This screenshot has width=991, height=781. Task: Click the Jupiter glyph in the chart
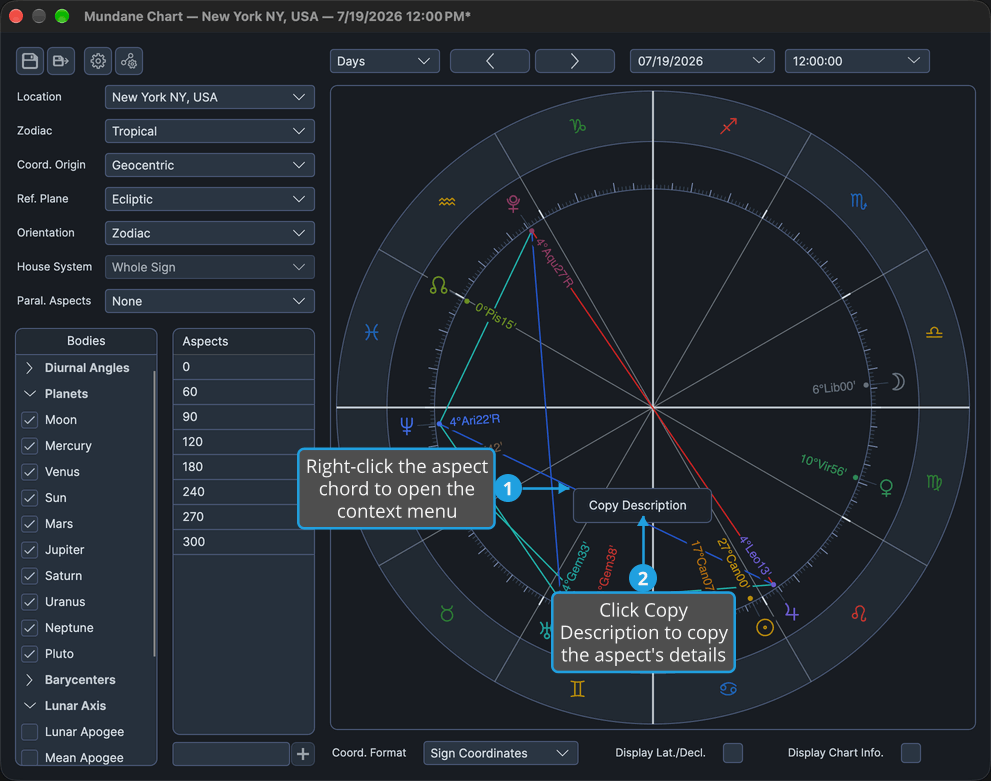(x=792, y=612)
